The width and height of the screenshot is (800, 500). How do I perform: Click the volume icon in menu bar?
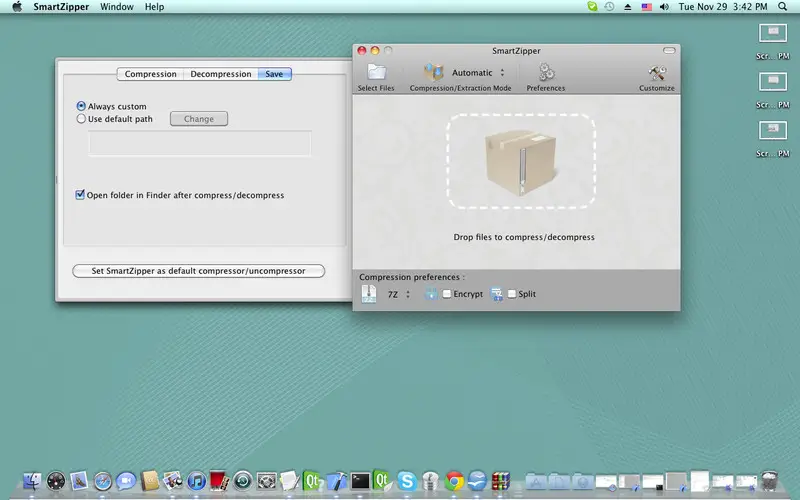[x=664, y=7]
